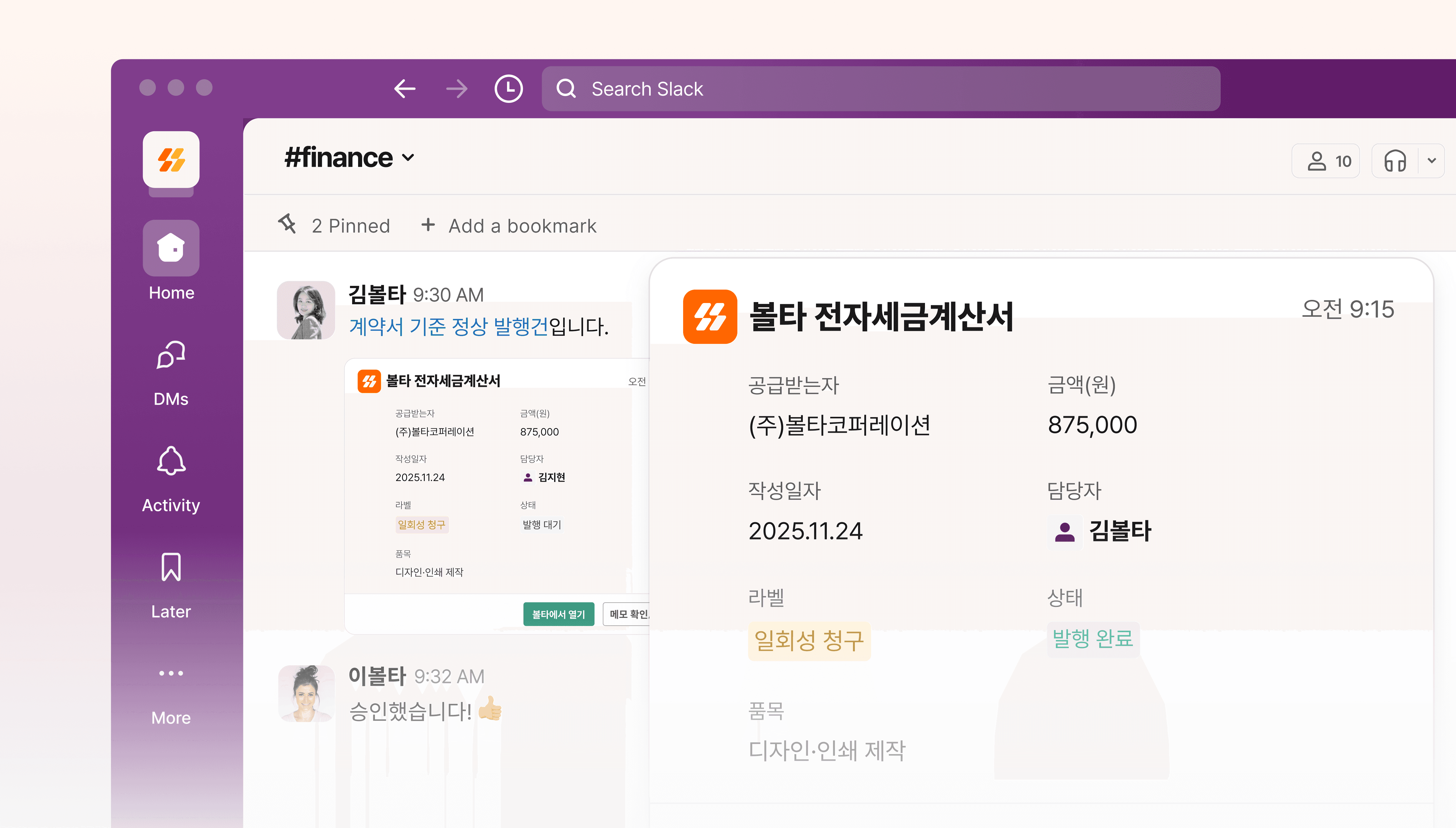Open the 계약서 기준 정상 발행건 link
Image resolution: width=1456 pixels, height=828 pixels.
pos(449,326)
